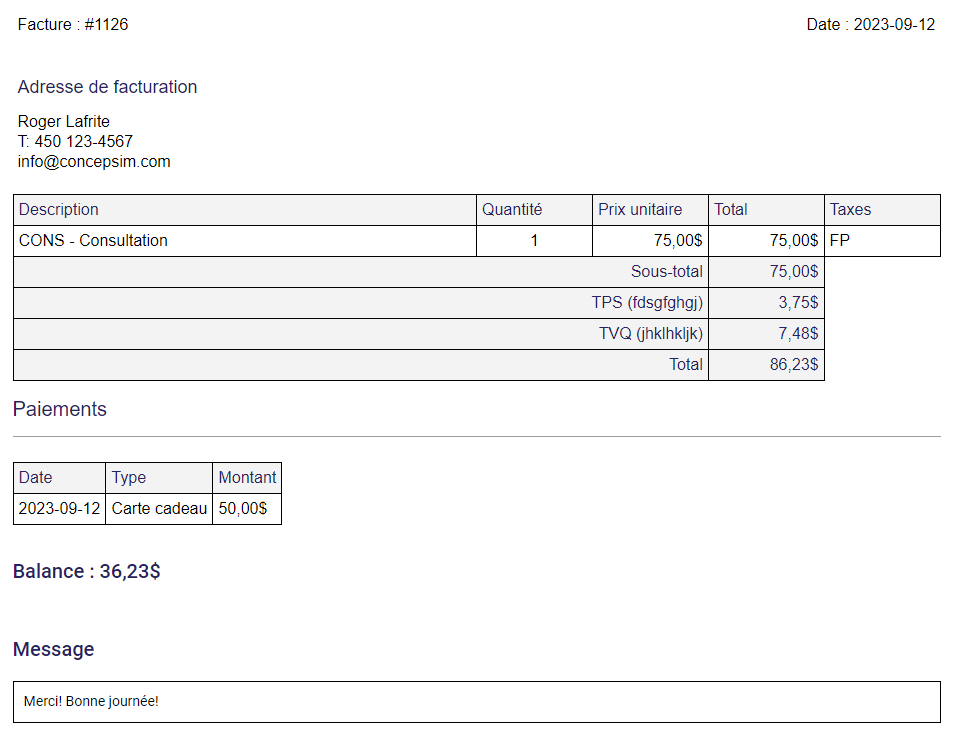Viewport: 963px width, 753px height.
Task: Click the Description column header
Action: point(59,210)
